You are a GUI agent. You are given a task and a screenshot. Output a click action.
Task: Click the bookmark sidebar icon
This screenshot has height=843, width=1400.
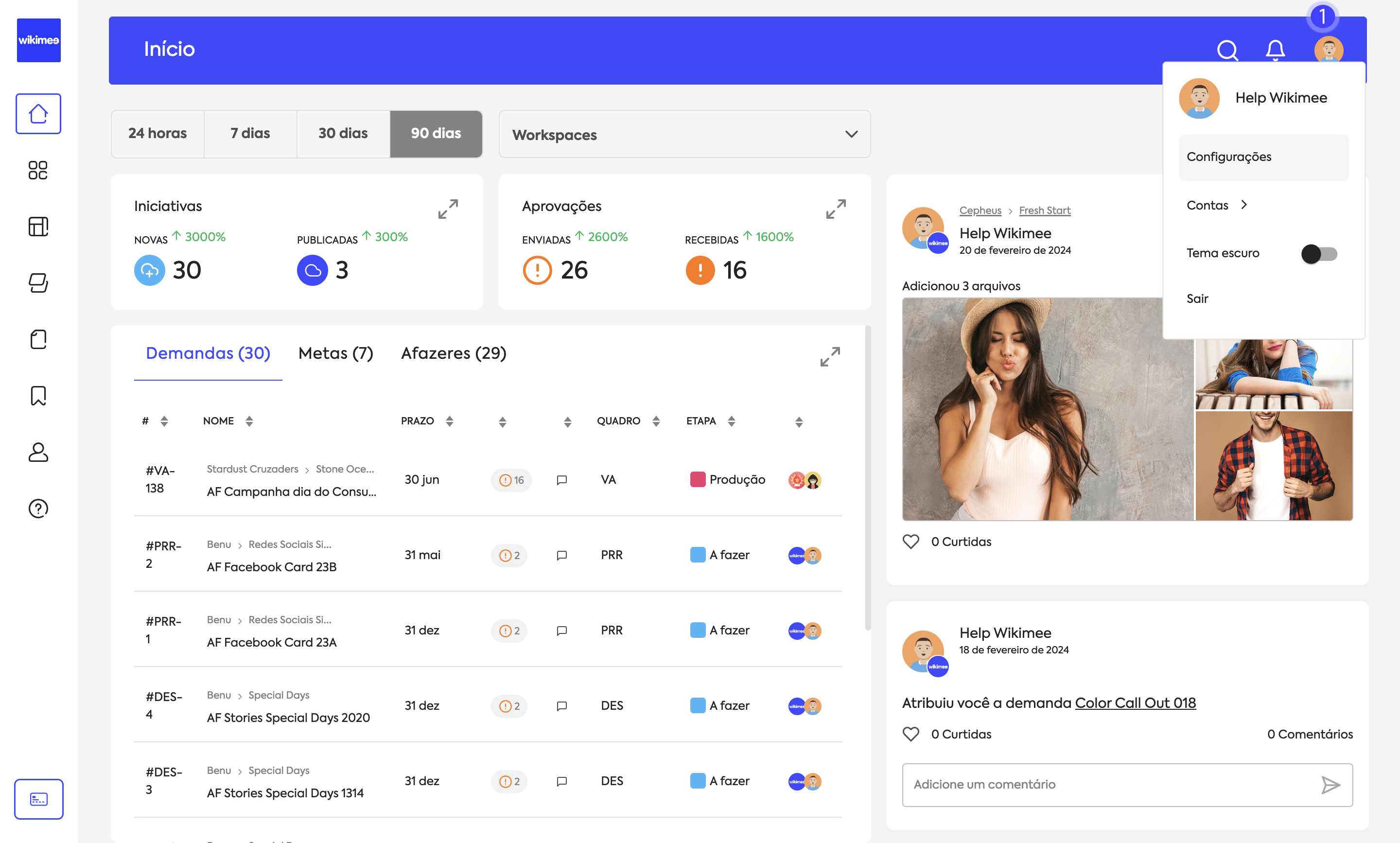tap(38, 396)
